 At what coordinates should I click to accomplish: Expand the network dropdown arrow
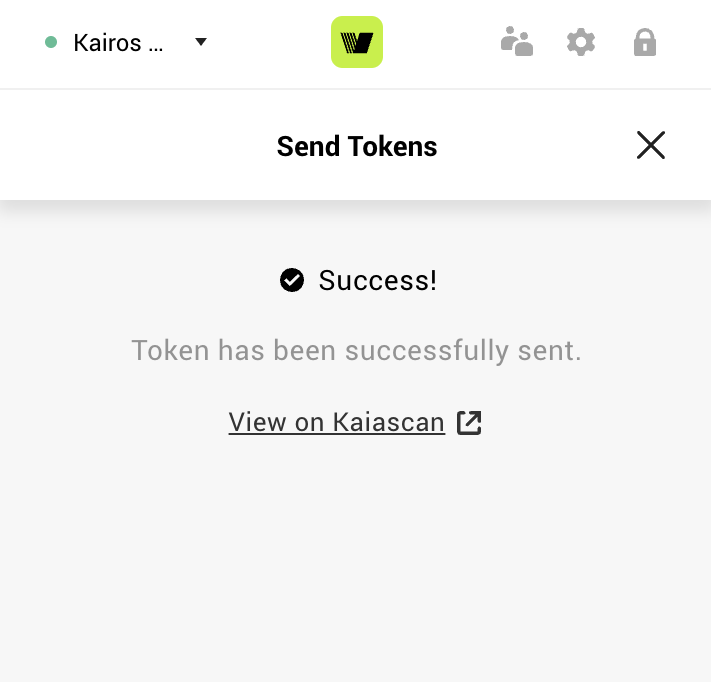coord(201,42)
